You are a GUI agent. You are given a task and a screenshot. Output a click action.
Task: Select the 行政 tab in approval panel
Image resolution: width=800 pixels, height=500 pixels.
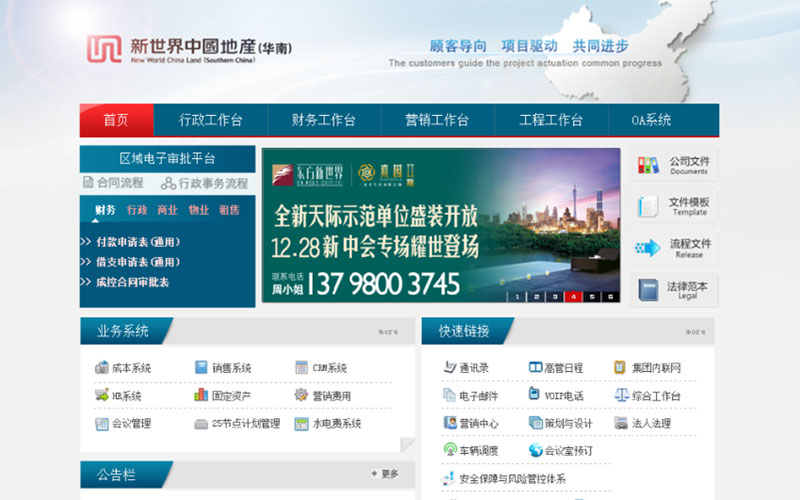tap(137, 210)
